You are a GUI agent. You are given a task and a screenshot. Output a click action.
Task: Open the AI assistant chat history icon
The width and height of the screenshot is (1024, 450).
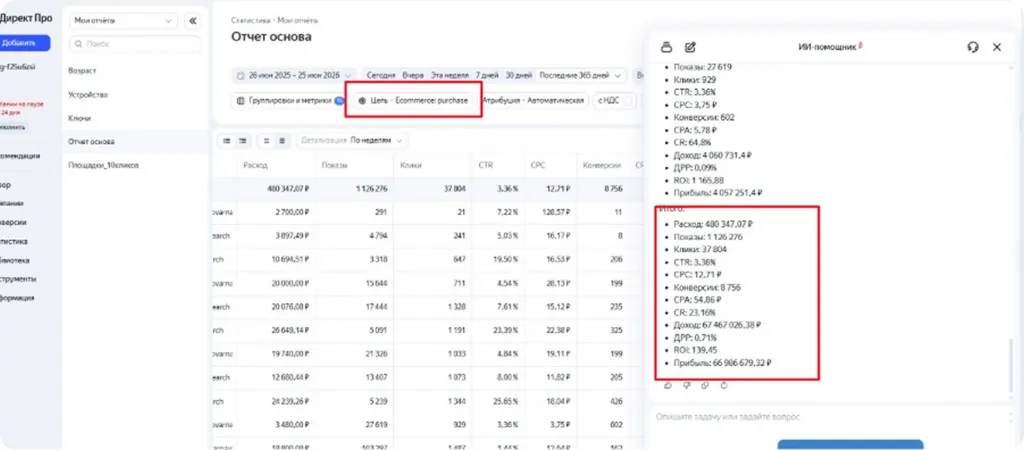(x=666, y=47)
